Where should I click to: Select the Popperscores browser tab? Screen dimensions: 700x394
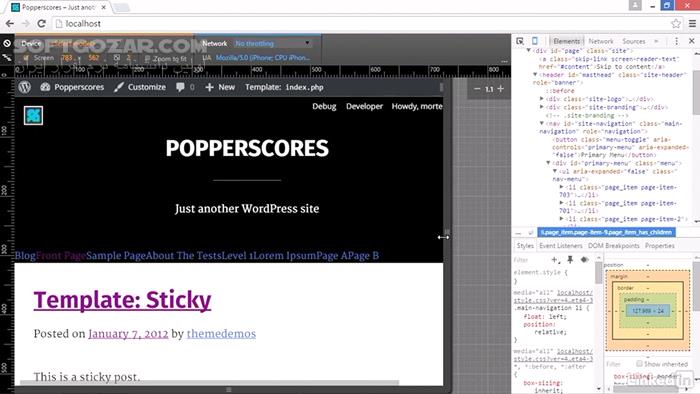click(x=58, y=8)
